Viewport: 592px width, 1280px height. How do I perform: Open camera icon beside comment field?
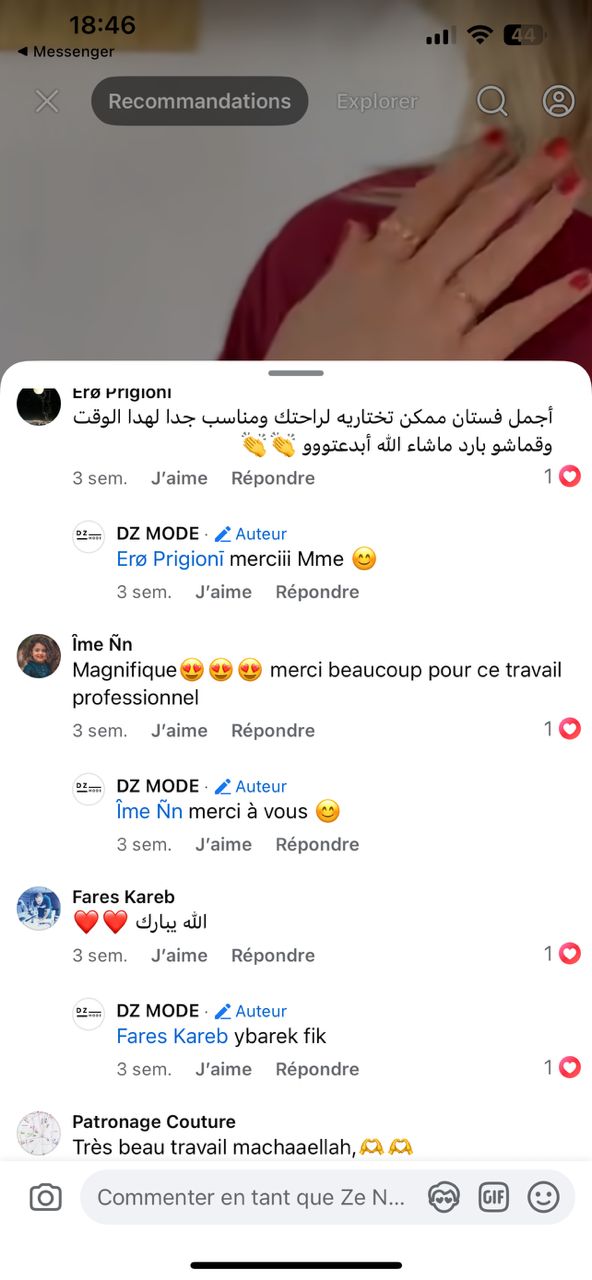pyautogui.click(x=45, y=1197)
